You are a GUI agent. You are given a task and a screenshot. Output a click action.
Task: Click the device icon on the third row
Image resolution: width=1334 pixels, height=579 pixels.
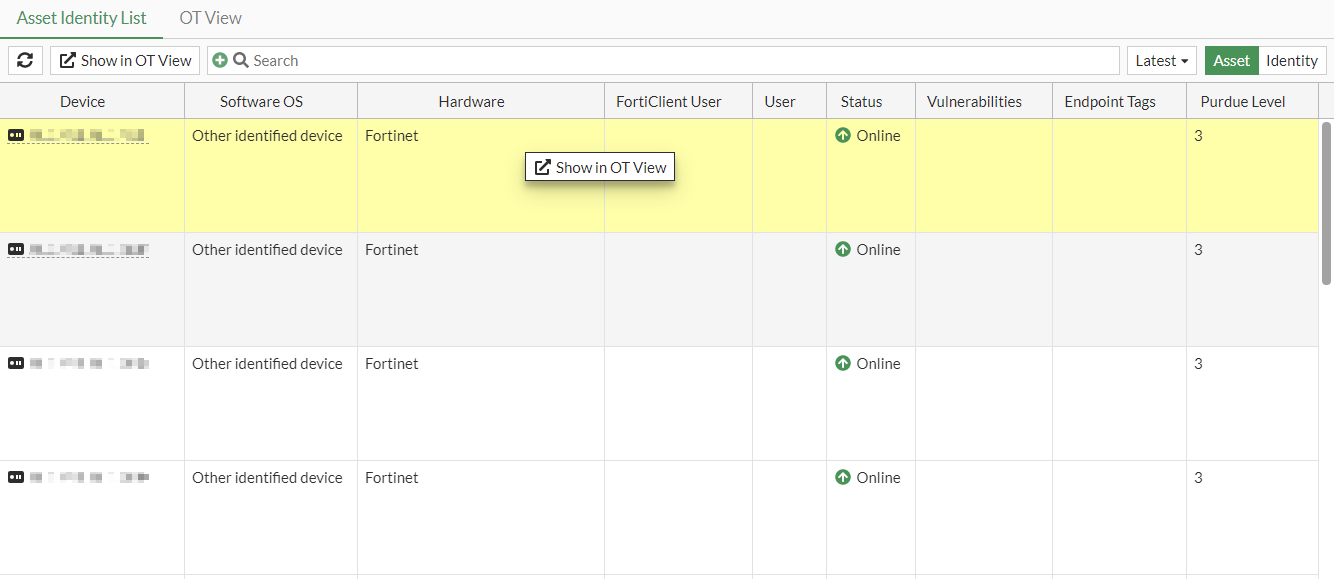pos(15,363)
